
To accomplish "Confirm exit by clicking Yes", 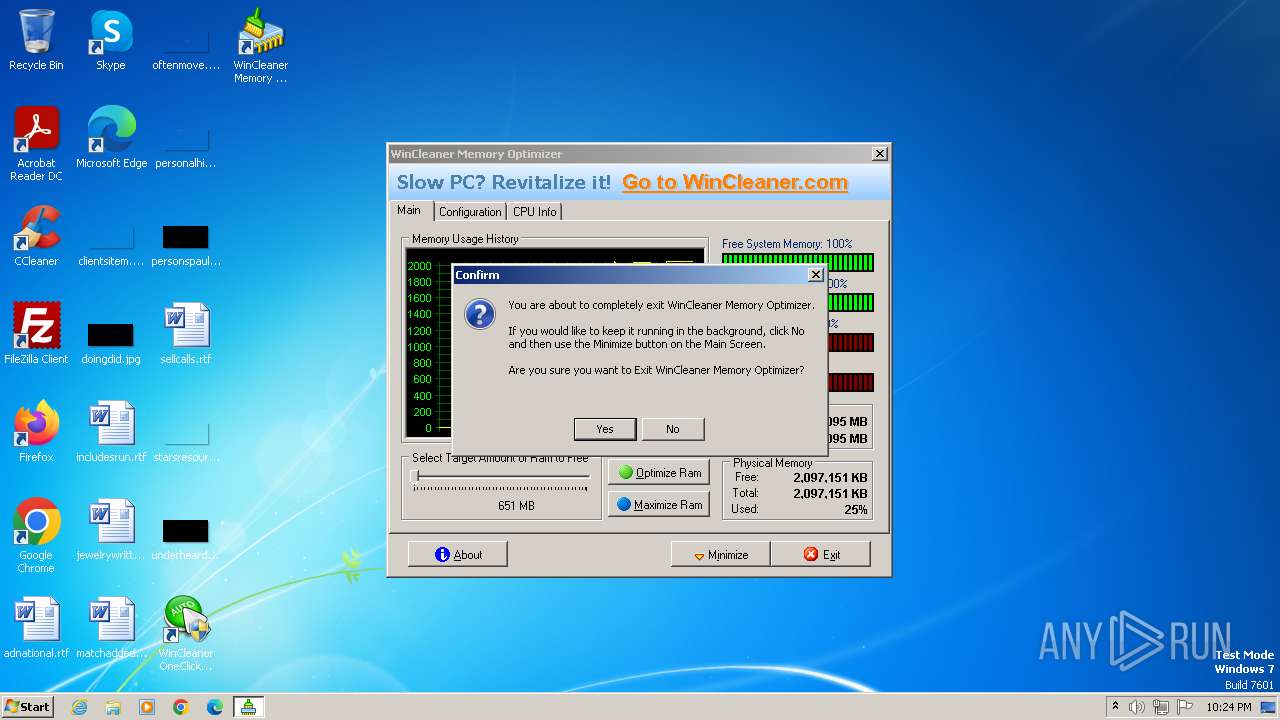I will pyautogui.click(x=605, y=429).
